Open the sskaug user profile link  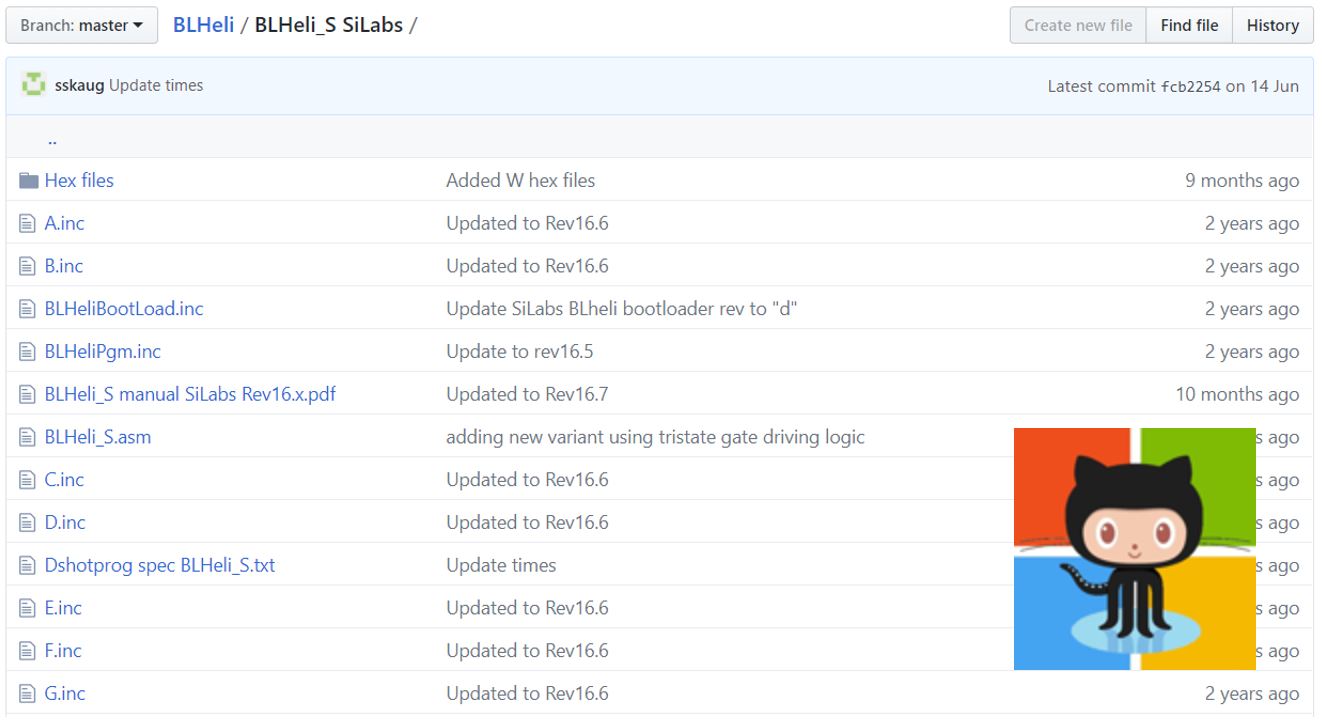pos(79,86)
